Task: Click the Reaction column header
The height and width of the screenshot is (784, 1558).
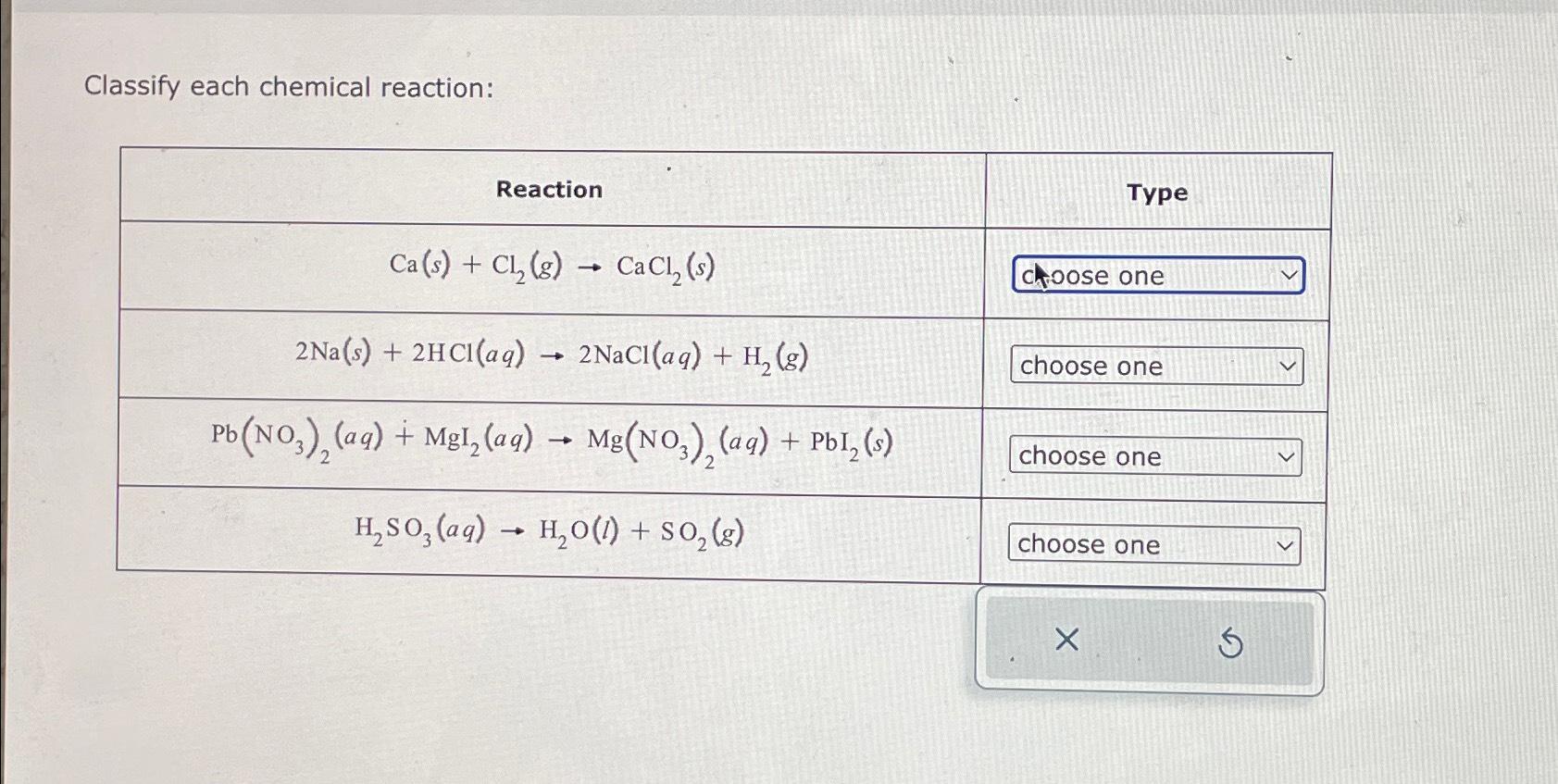Action: tap(549, 190)
